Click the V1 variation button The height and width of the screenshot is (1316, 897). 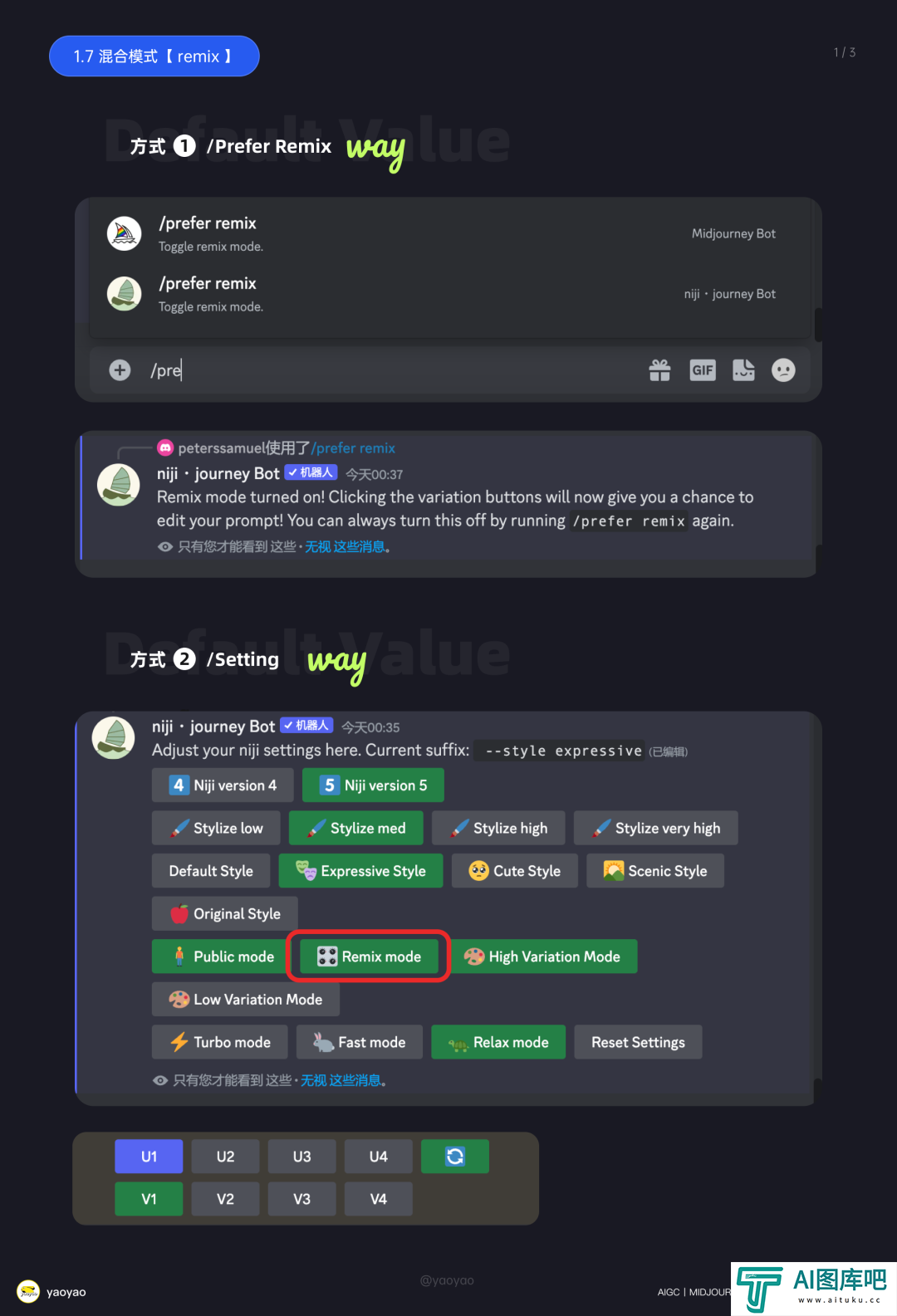pyautogui.click(x=149, y=1199)
